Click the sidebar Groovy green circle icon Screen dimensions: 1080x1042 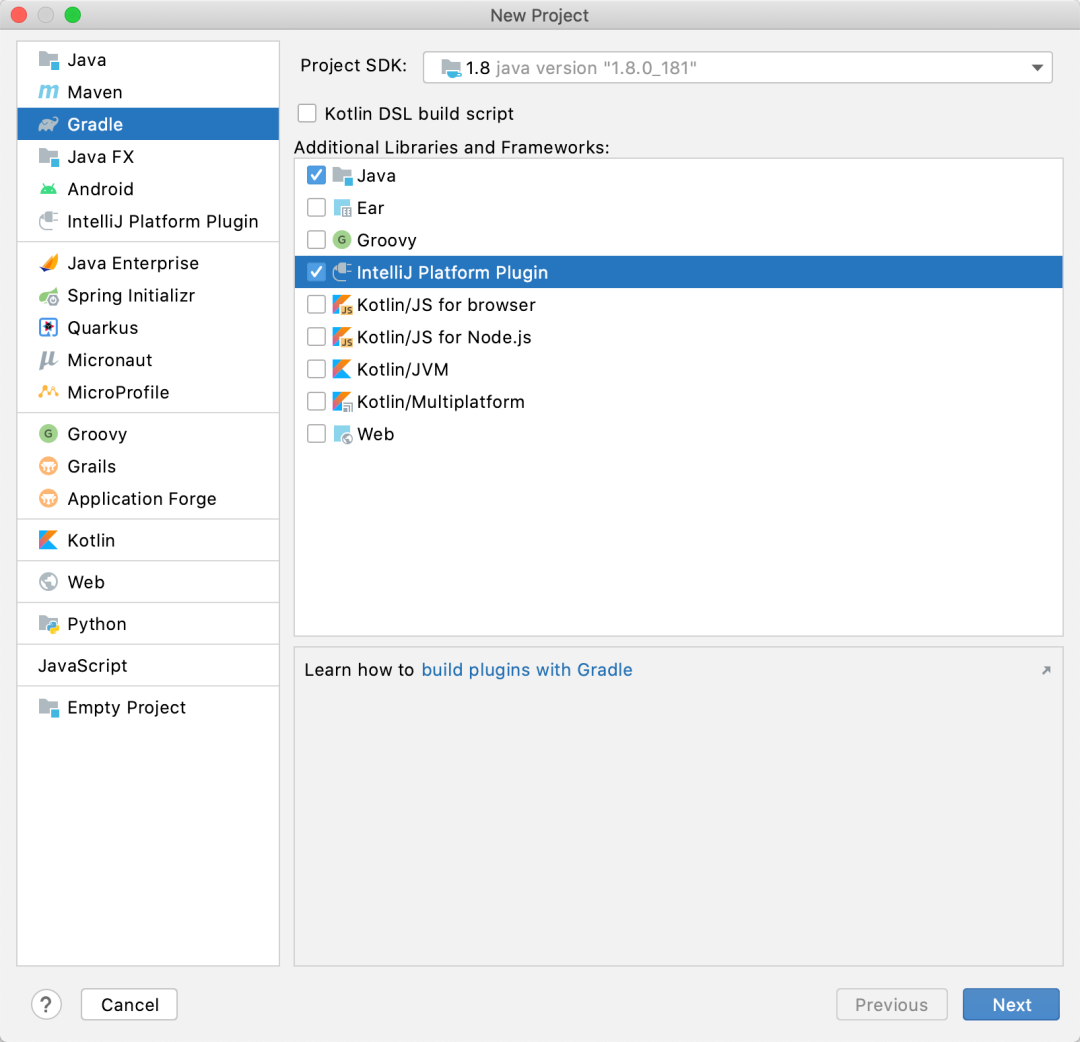[x=48, y=434]
